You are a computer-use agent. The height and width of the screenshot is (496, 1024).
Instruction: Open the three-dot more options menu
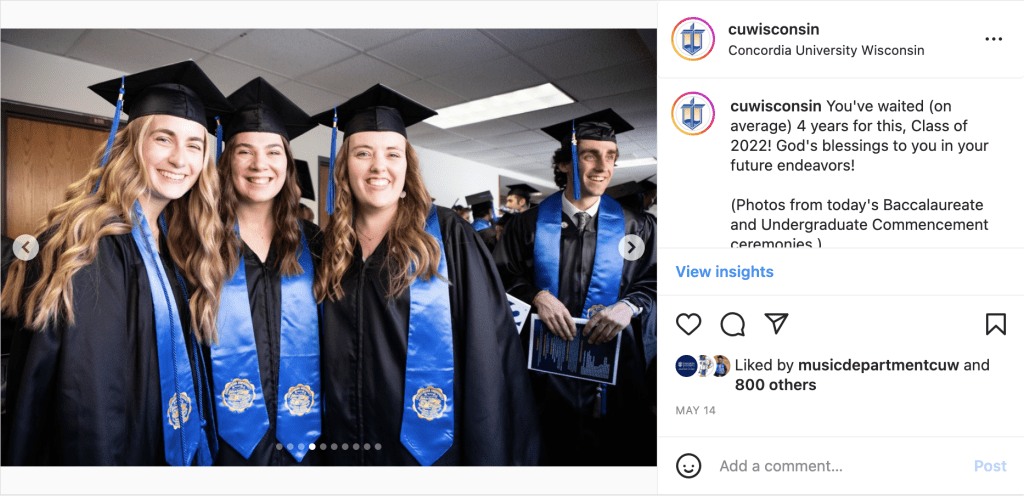993,39
